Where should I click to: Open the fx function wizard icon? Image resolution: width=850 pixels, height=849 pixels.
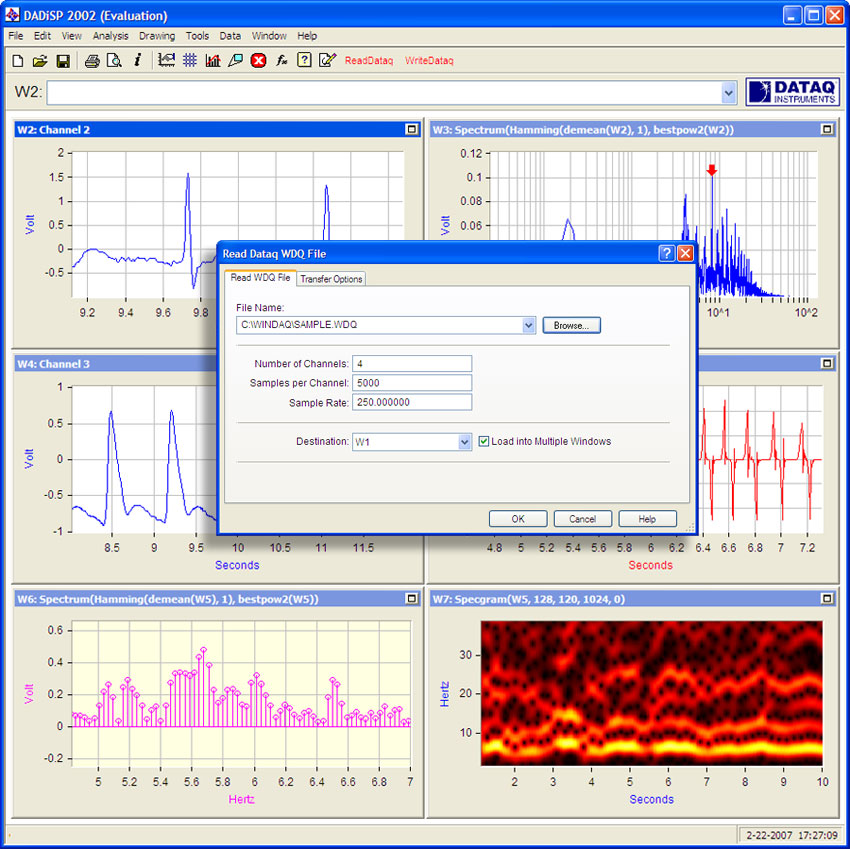click(281, 61)
